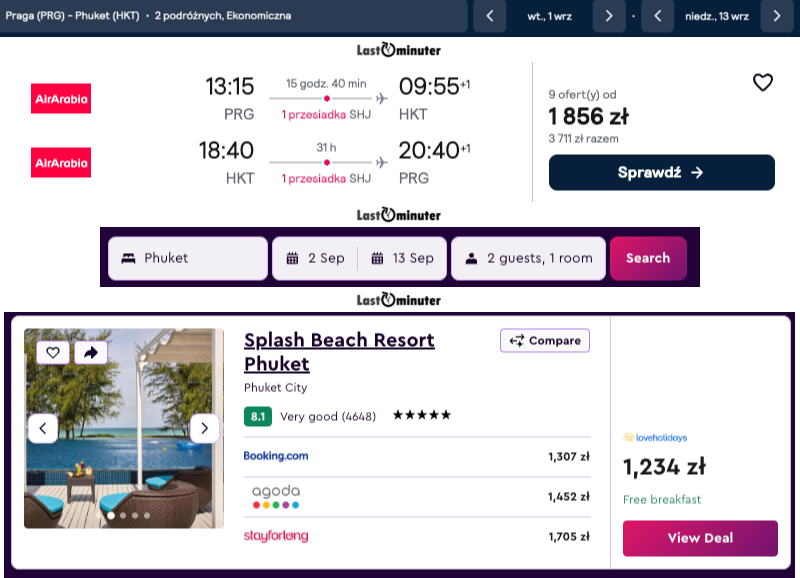Share Splash Beach Resort using arrow icon
The width and height of the screenshot is (800, 578).
tap(91, 353)
